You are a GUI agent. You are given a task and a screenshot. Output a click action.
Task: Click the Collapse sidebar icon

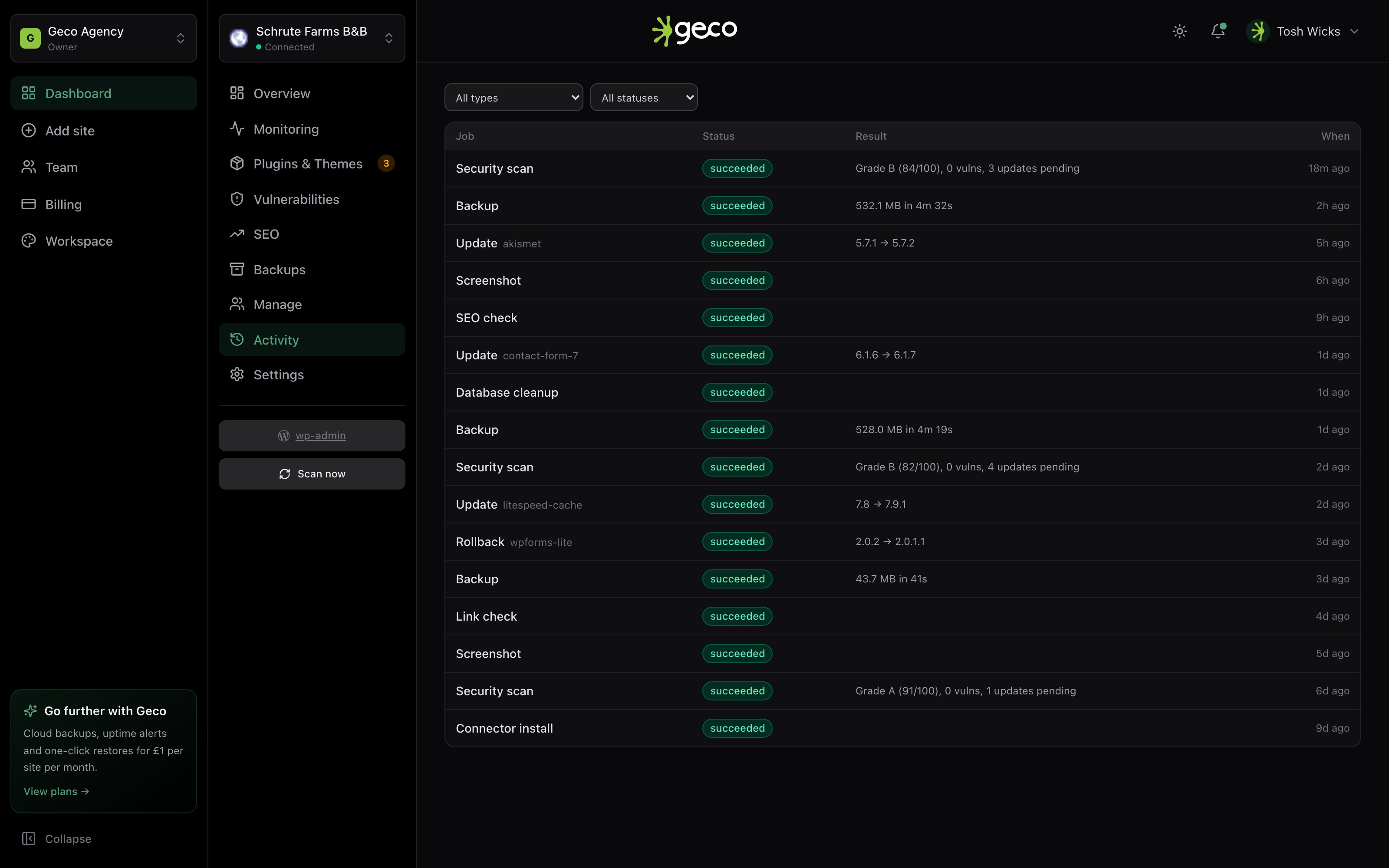click(29, 839)
